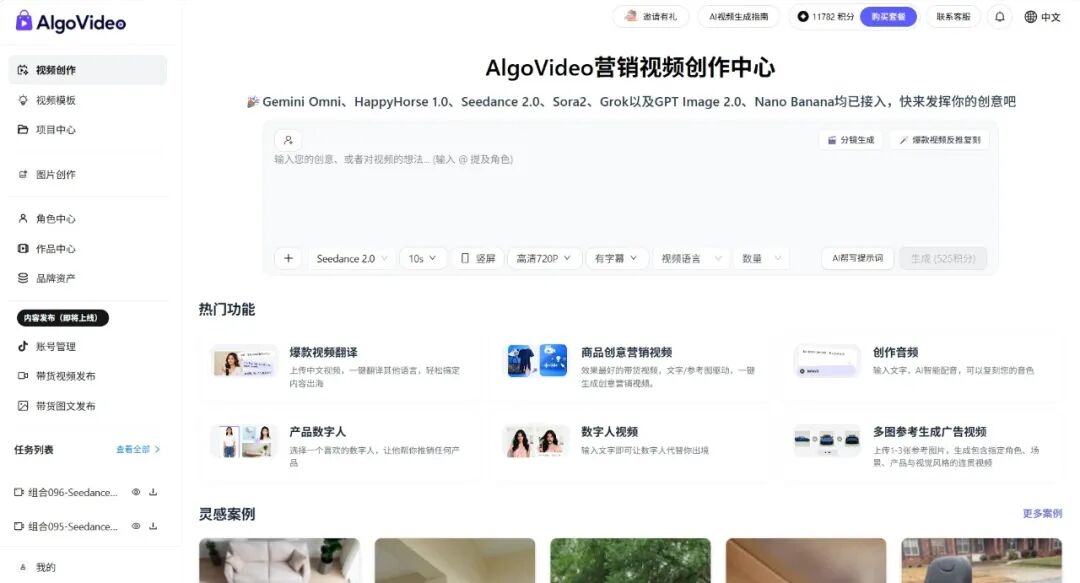Click the character avatar icon in prompt box
1080x583 pixels.
coord(288,140)
